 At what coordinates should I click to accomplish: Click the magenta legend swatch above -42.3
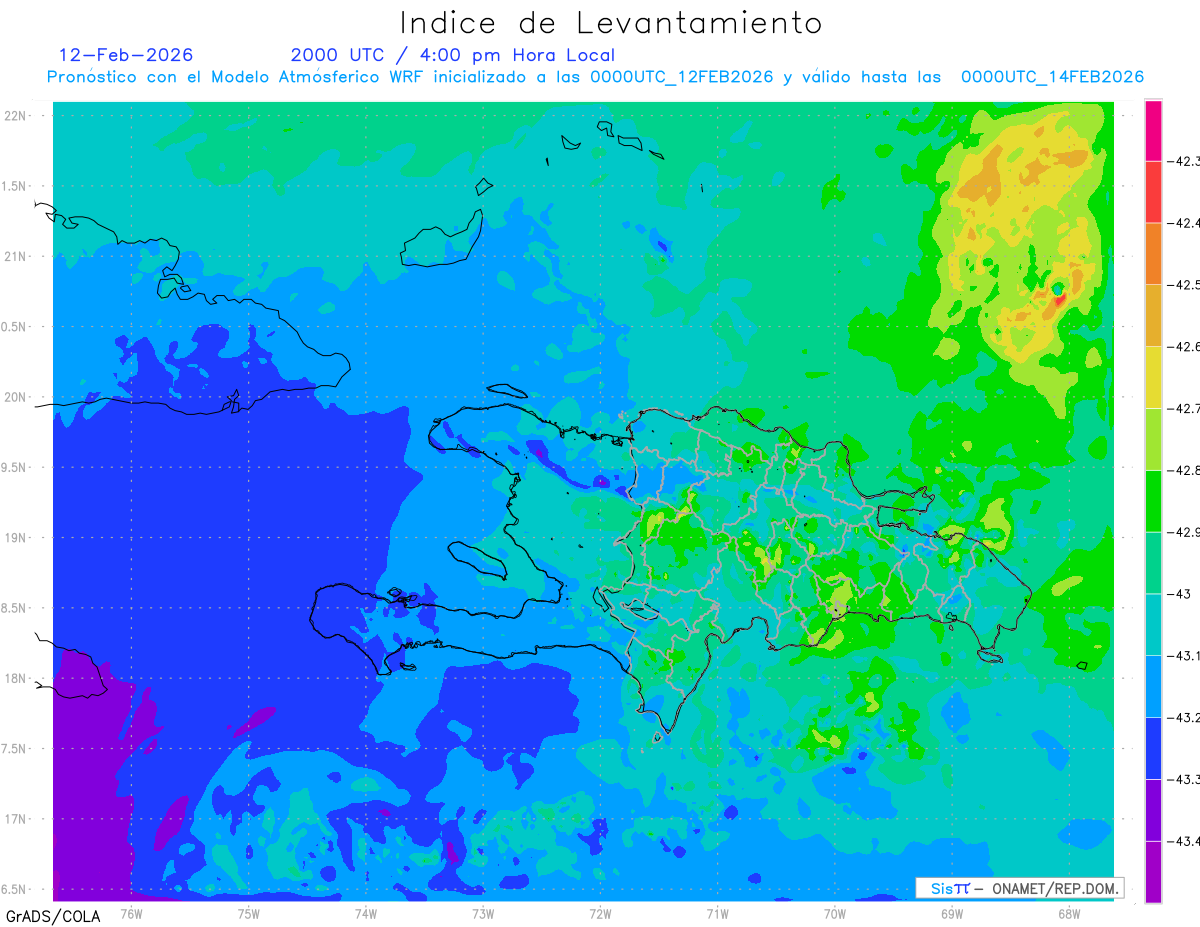pyautogui.click(x=1153, y=130)
